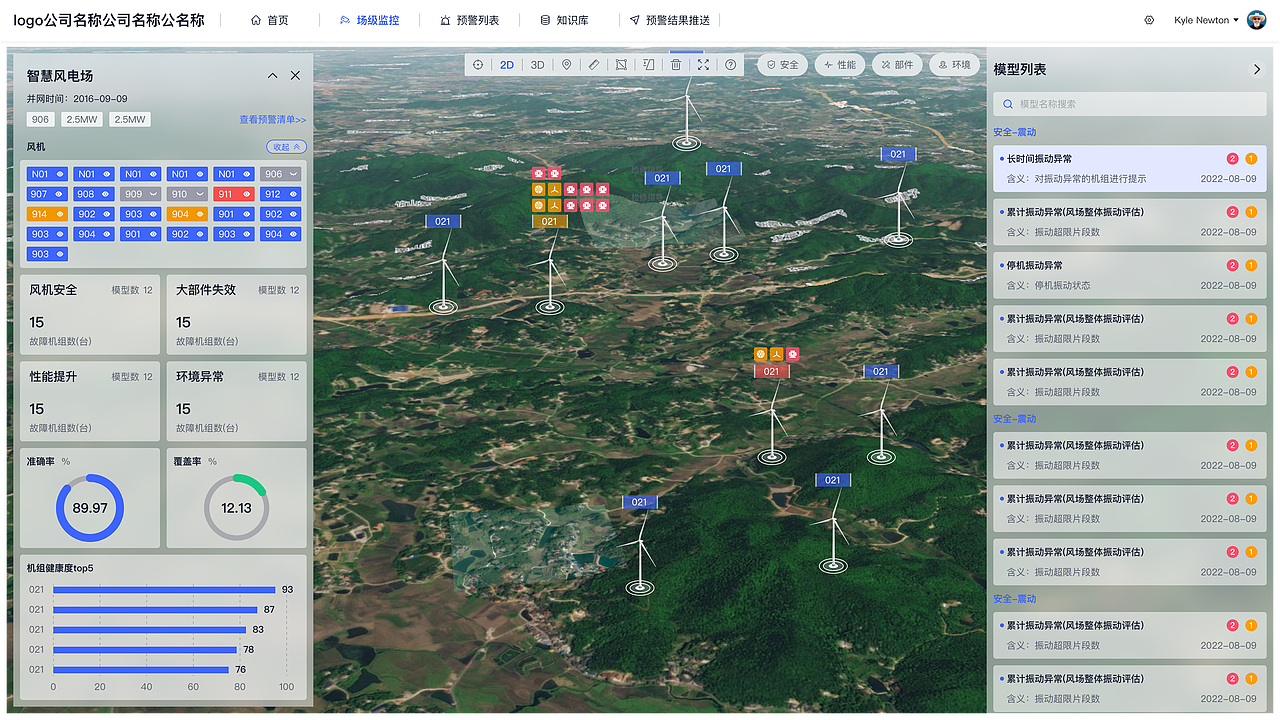Screen dimensions: 1280x720
Task: Show the hidden gray 906 turbine tag
Action: (293, 174)
